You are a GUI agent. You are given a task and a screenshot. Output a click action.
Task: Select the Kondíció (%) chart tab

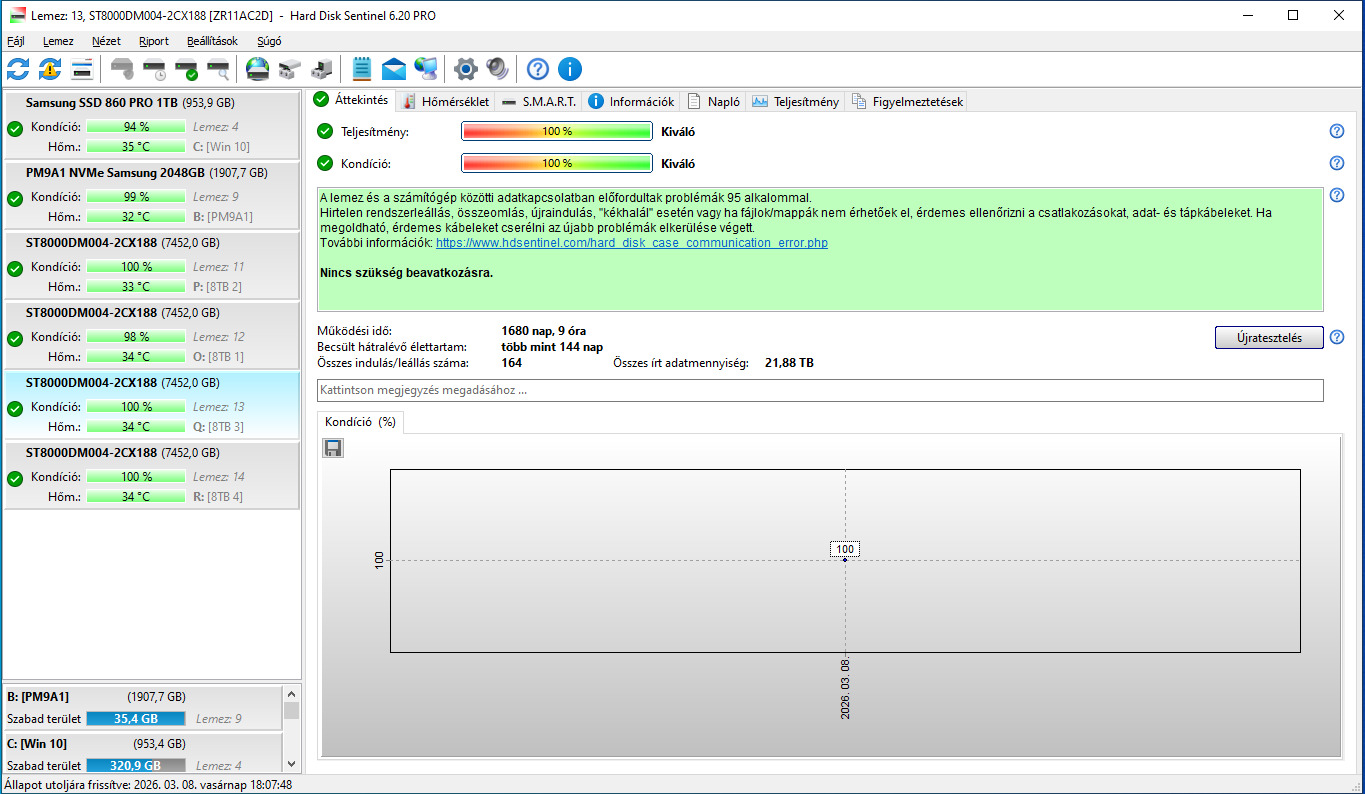(x=360, y=422)
